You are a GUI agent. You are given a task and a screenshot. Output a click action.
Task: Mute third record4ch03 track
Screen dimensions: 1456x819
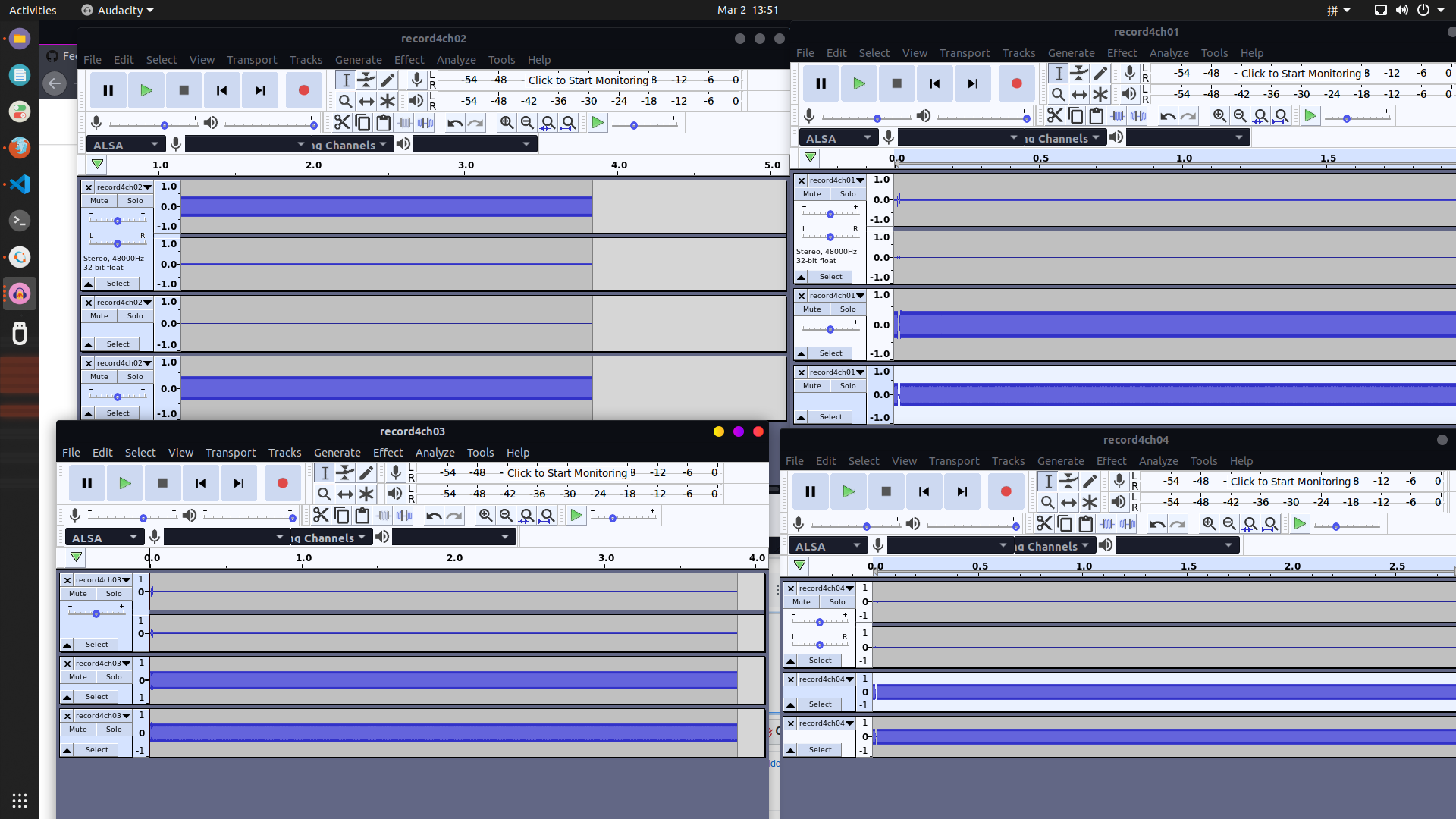(78, 730)
